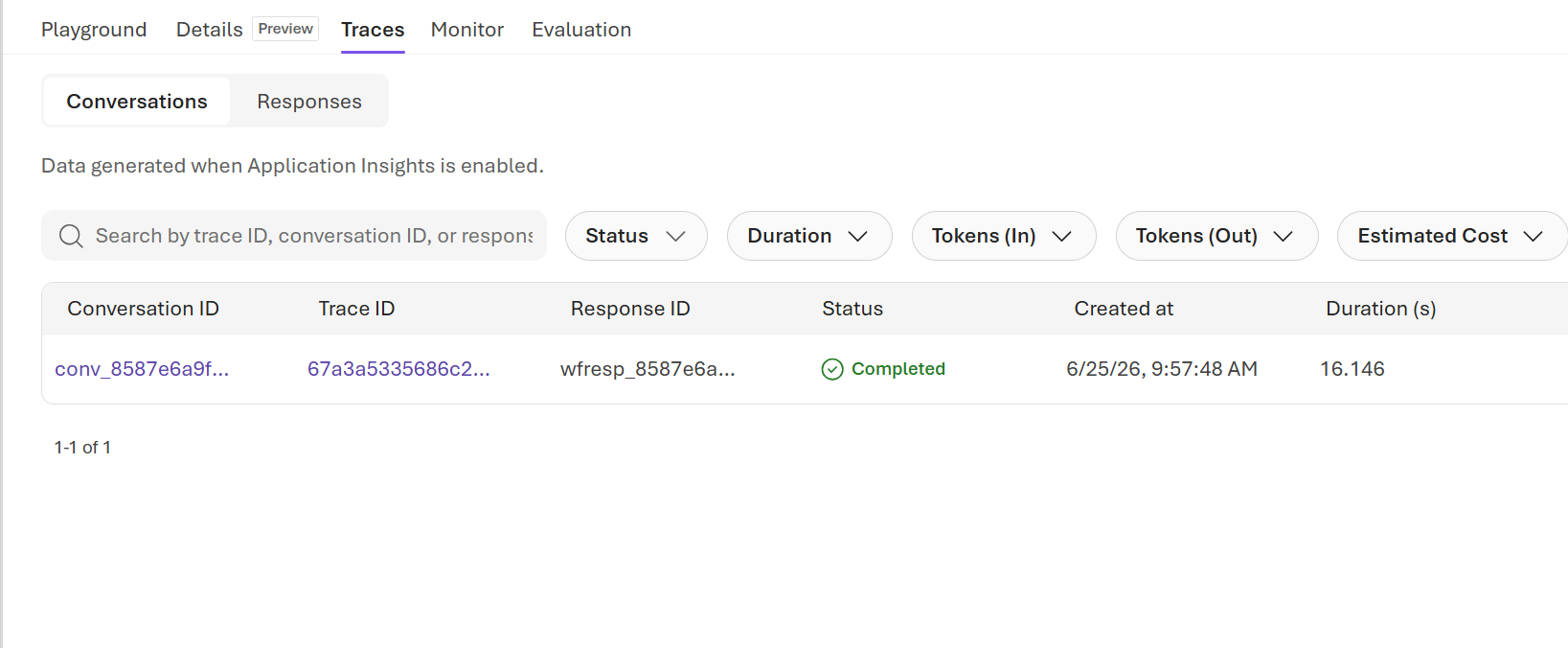Click the 1-1 of 1 pagination text

coord(82,448)
